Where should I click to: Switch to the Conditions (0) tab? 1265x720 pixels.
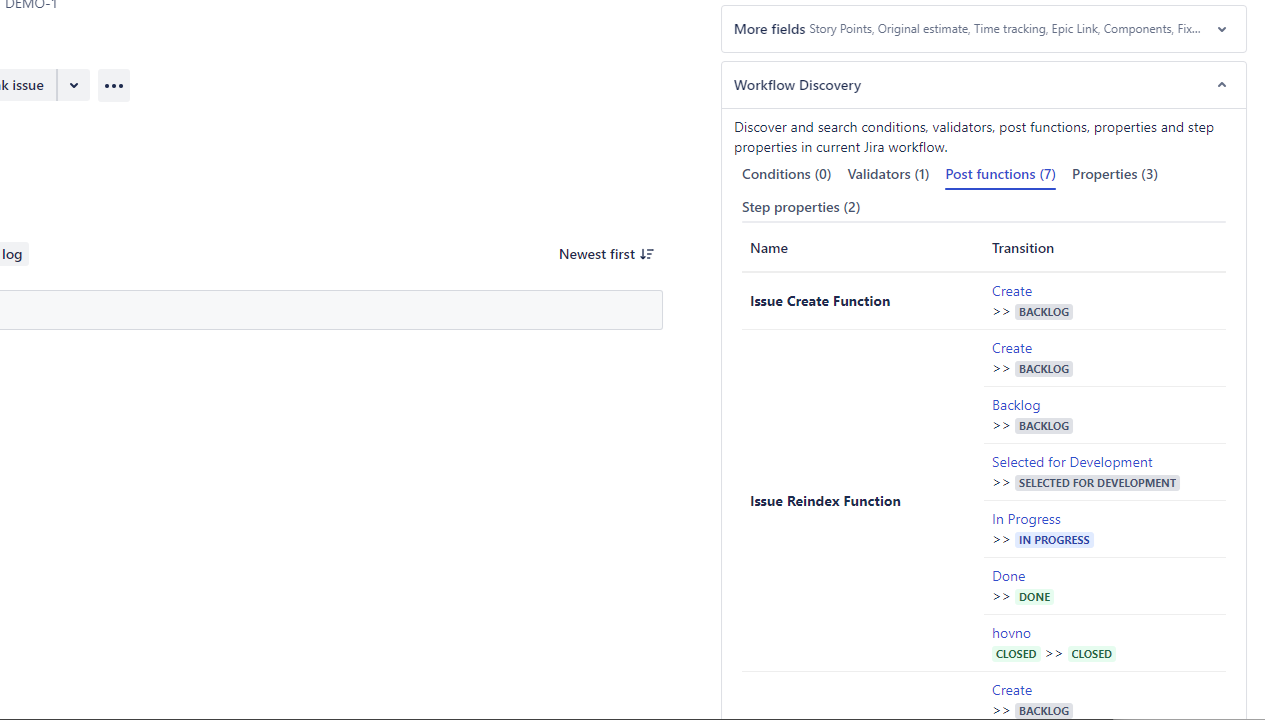(786, 174)
